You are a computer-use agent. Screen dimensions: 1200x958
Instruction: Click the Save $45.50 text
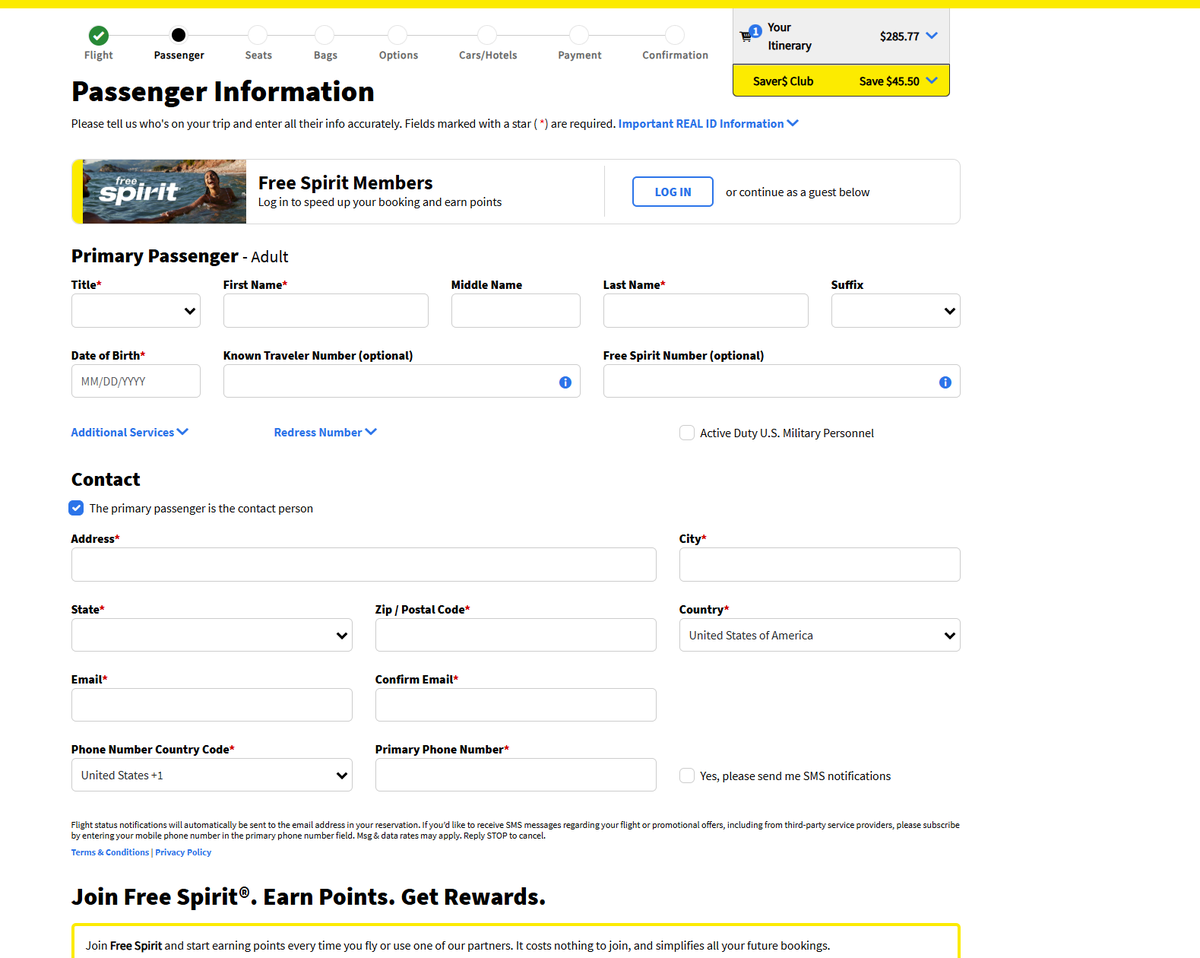[x=889, y=81]
